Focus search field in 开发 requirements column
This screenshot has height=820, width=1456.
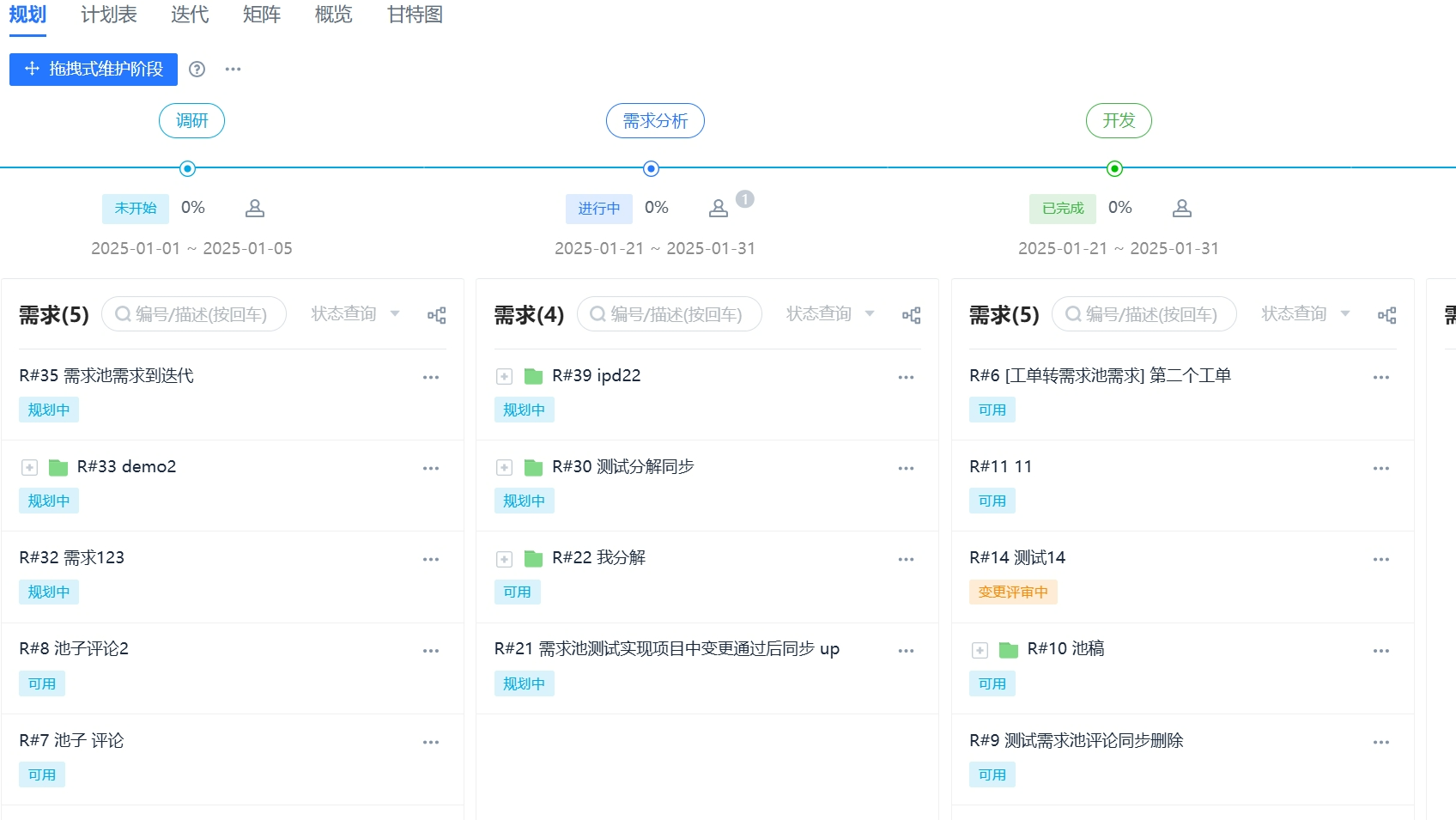1144,314
